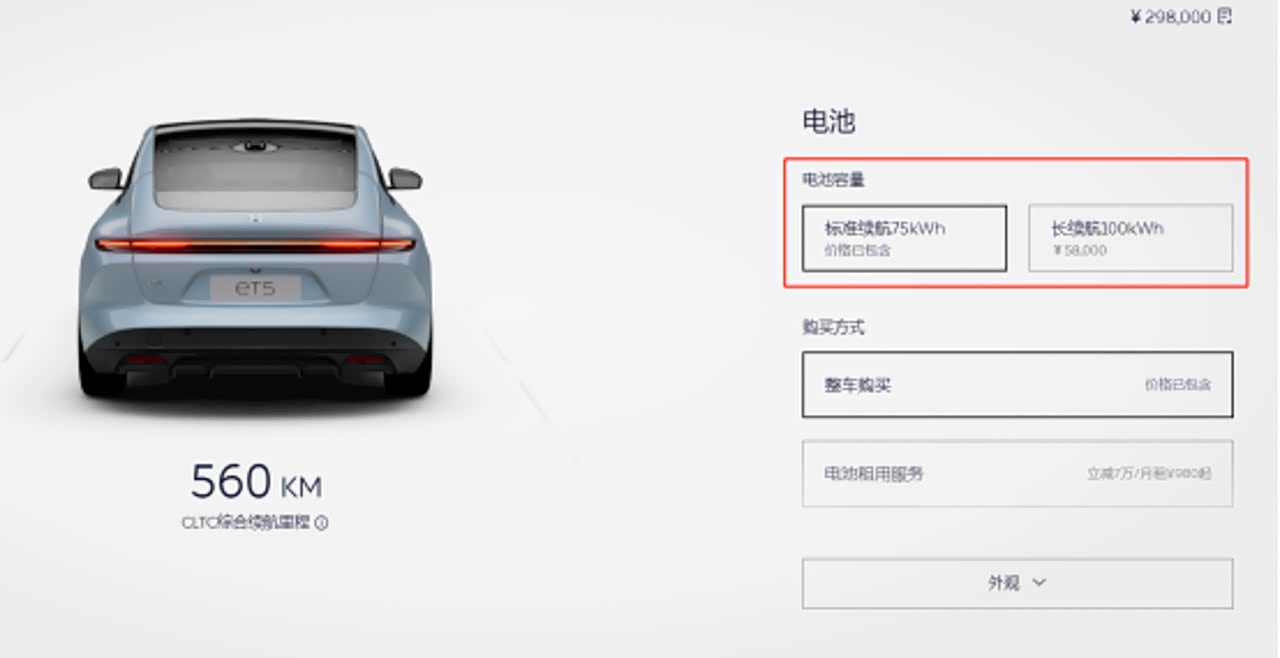This screenshot has width=1280, height=658.
Task: Click the 电池容量 label
Action: (x=833, y=181)
